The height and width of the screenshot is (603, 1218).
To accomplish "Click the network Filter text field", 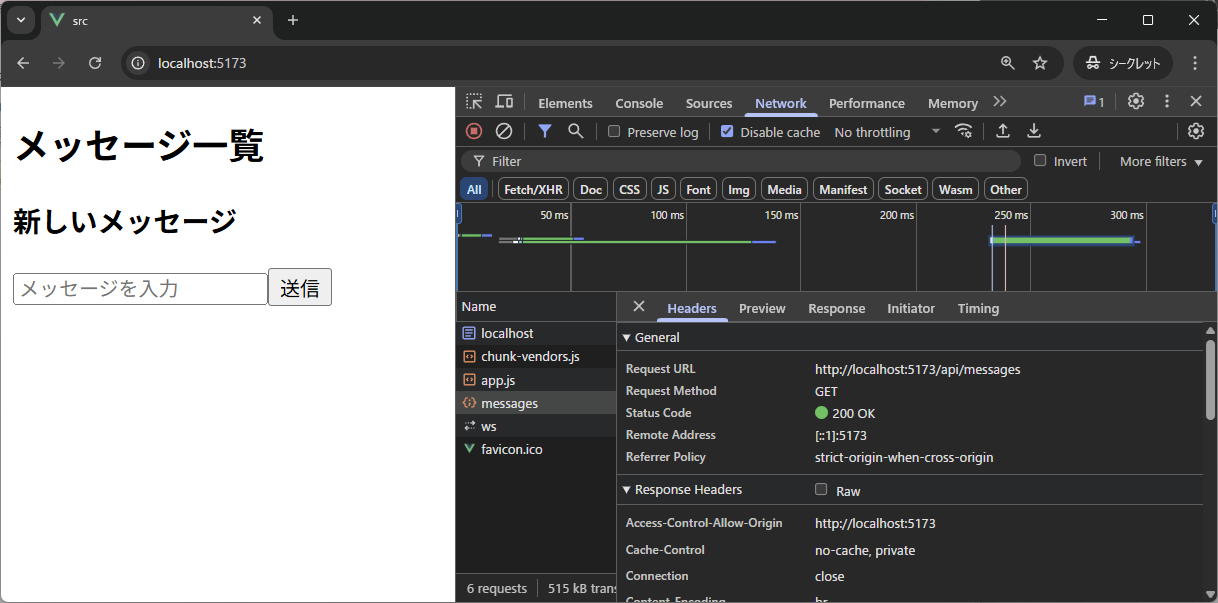I will pos(741,161).
